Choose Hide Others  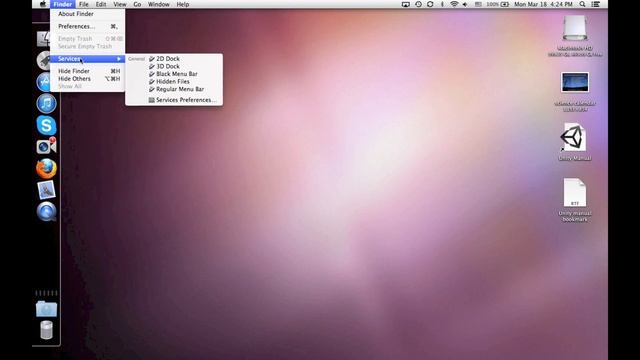point(87,79)
